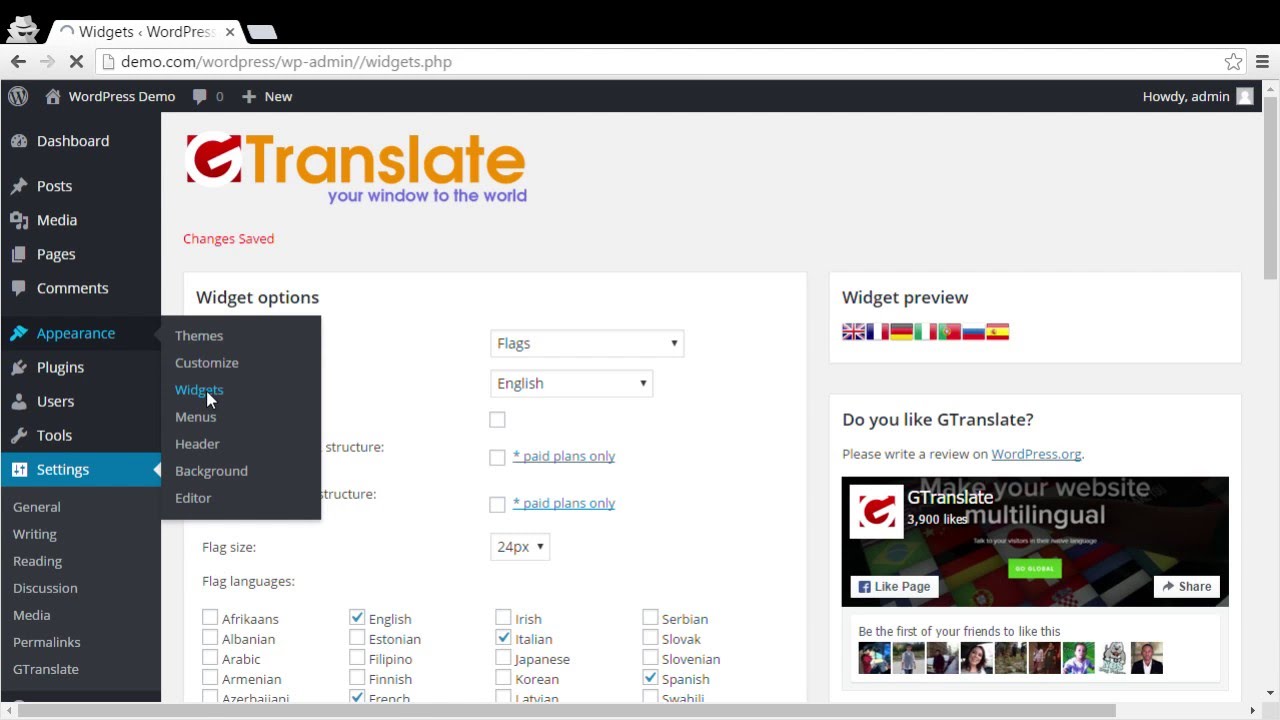Image resolution: width=1280 pixels, height=720 pixels.
Task: Click the Plugins plug icon
Action: 19,367
